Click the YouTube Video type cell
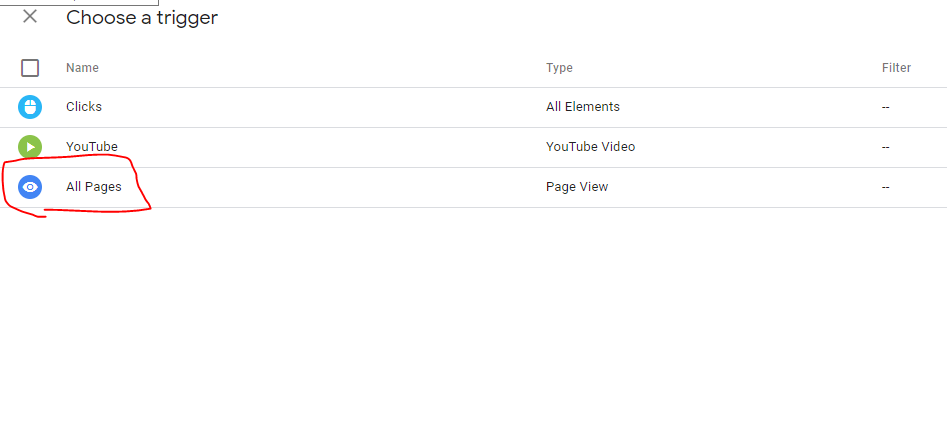The width and height of the screenshot is (947, 429). click(590, 147)
